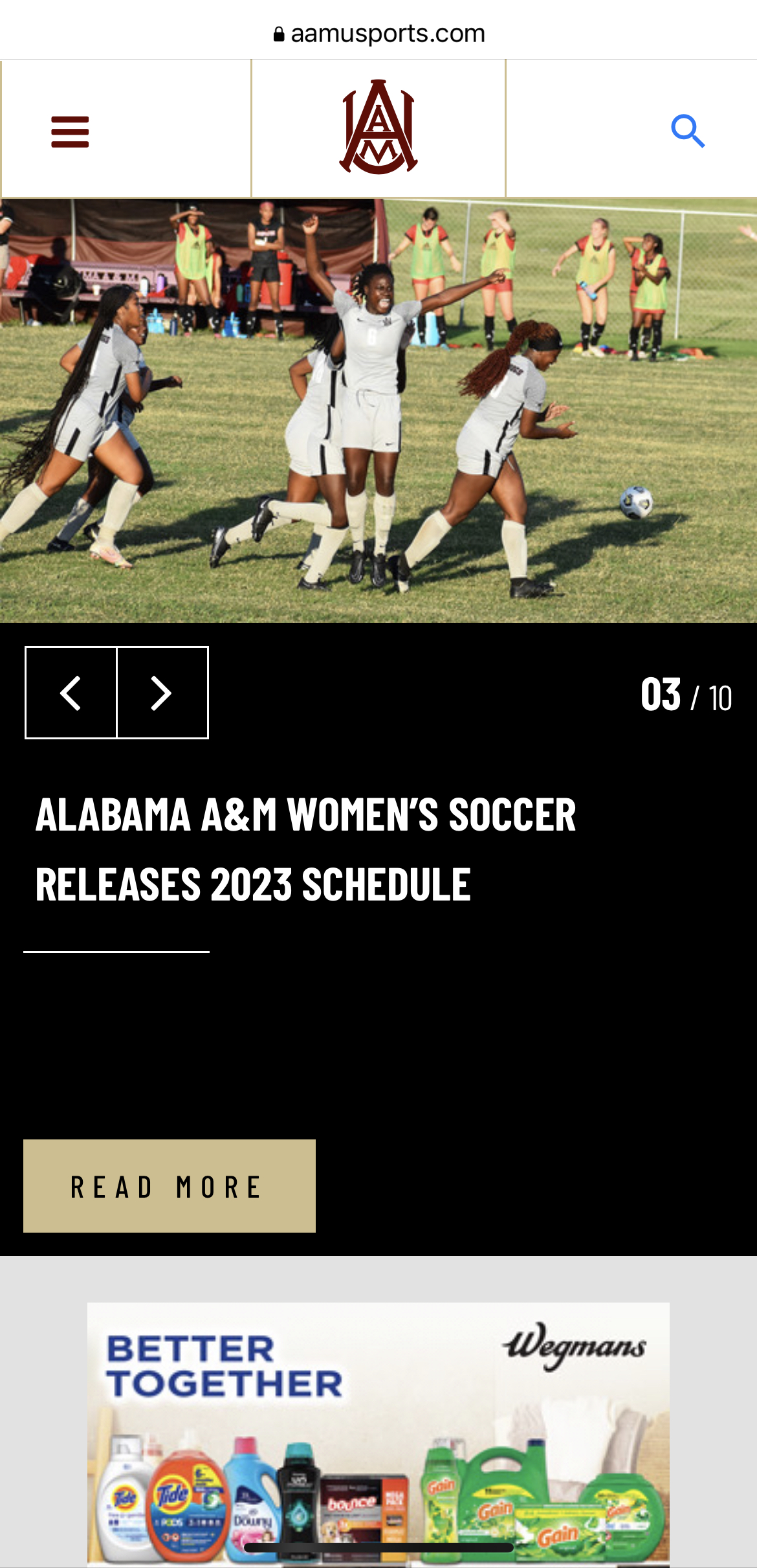Tap the 03 / 10 slide counter
Viewport: 757px width, 1568px height.
point(686,695)
